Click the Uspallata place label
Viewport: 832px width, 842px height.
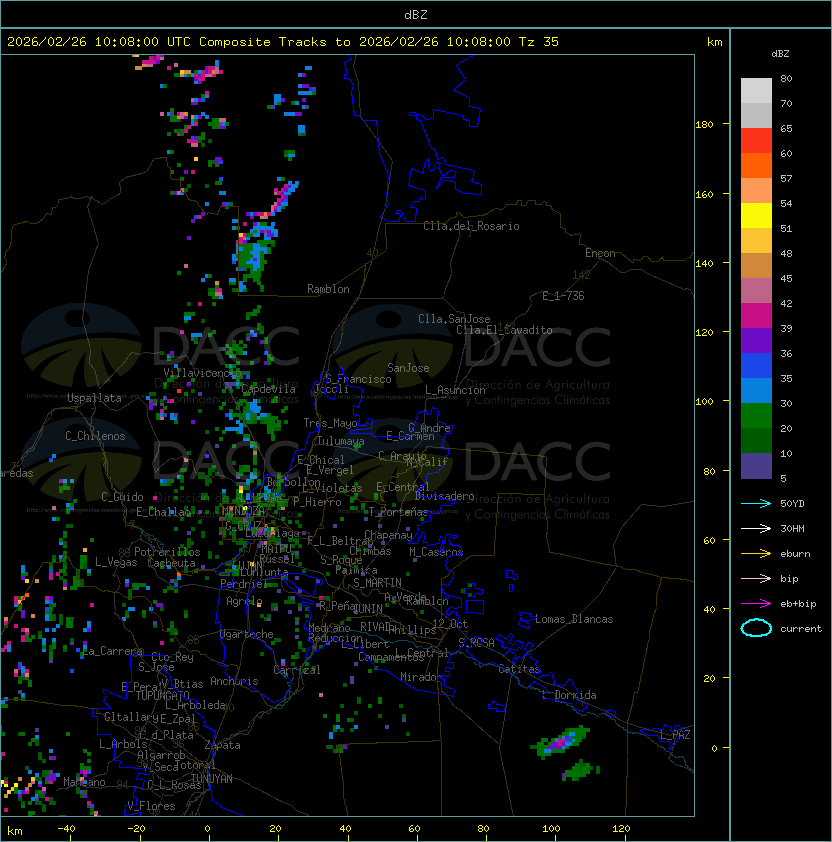click(94, 398)
